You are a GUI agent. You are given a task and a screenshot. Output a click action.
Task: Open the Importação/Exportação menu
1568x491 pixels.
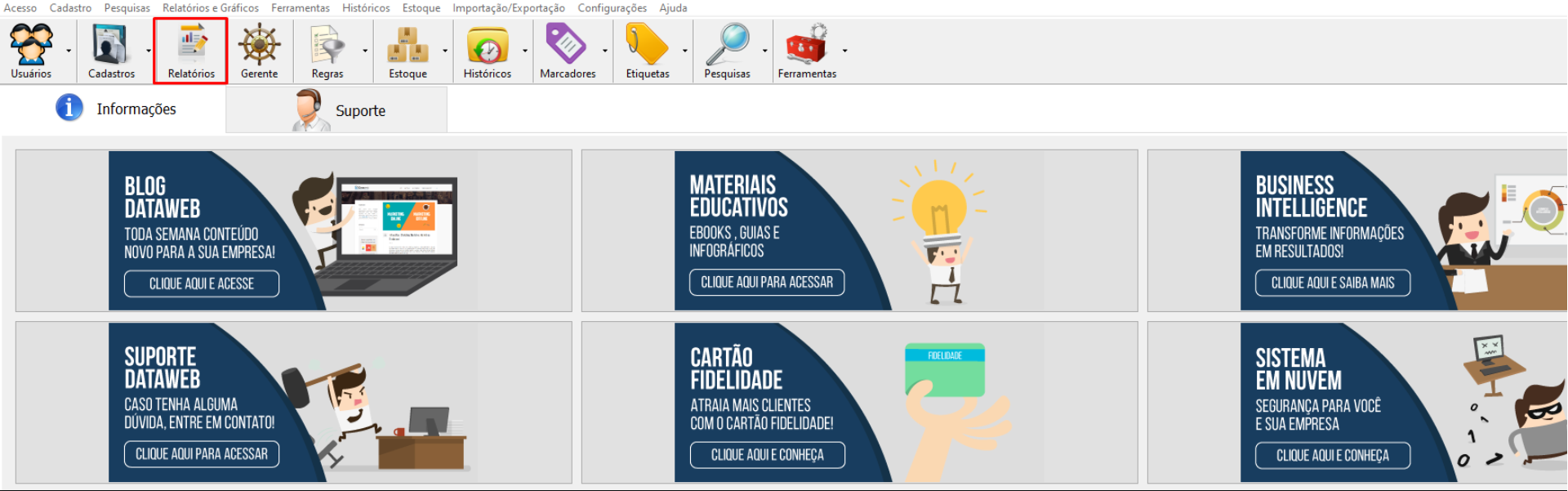pos(509,8)
